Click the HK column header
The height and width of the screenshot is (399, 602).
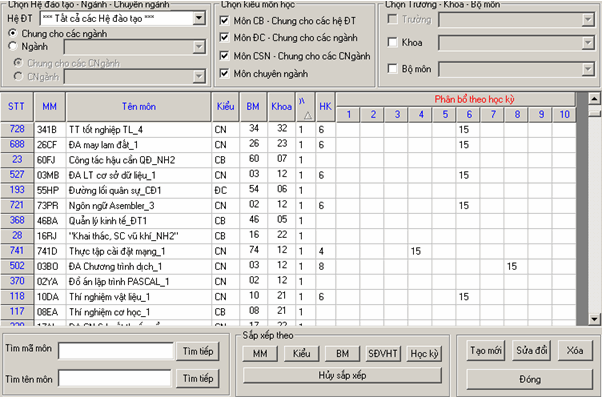[325, 107]
